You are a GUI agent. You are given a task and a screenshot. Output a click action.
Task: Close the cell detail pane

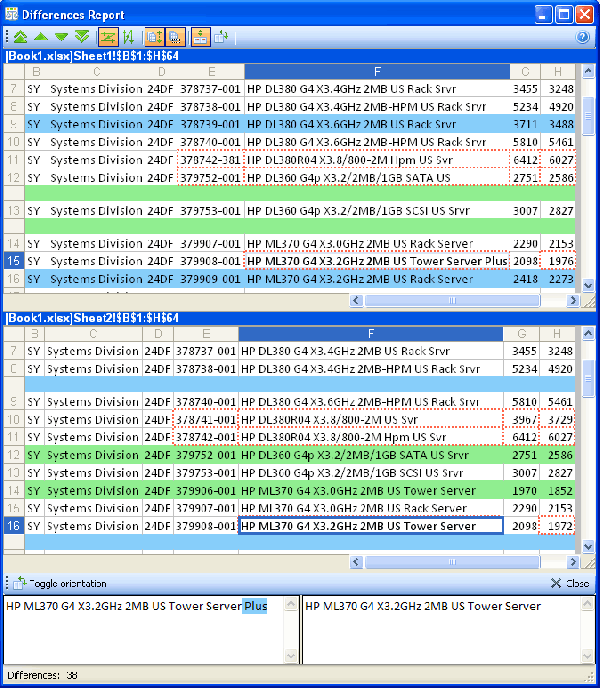pos(570,583)
